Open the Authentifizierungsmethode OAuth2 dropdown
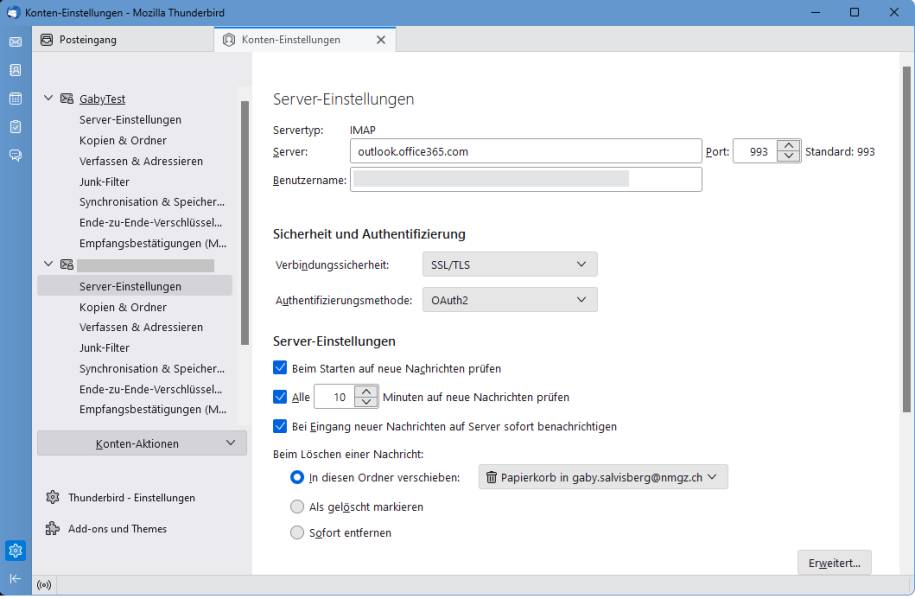The width and height of the screenshot is (915, 599). pyautogui.click(x=509, y=300)
